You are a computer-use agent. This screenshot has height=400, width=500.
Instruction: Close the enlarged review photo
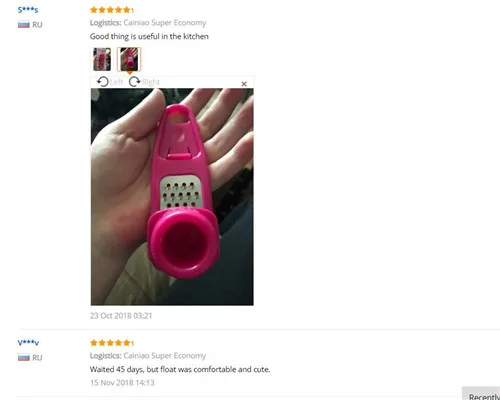click(x=244, y=84)
